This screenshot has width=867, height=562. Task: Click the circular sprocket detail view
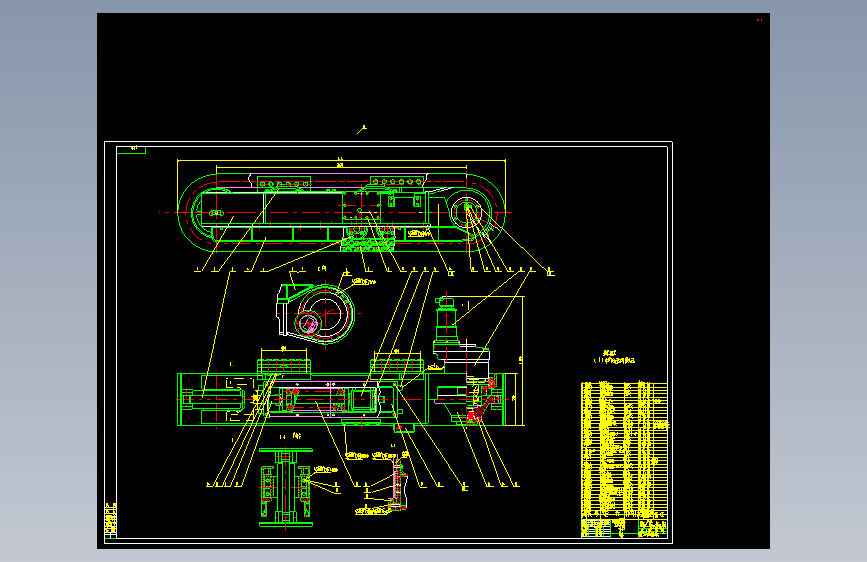tap(316, 313)
